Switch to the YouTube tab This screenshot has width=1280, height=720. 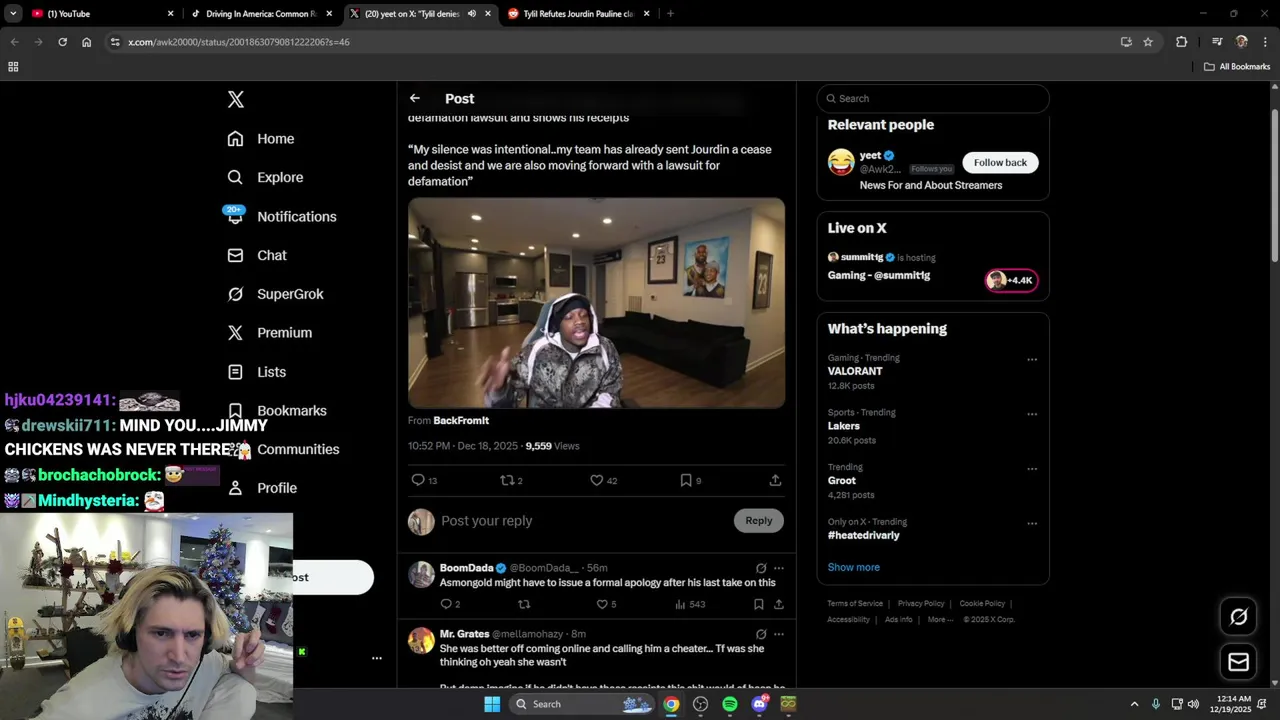click(x=102, y=13)
